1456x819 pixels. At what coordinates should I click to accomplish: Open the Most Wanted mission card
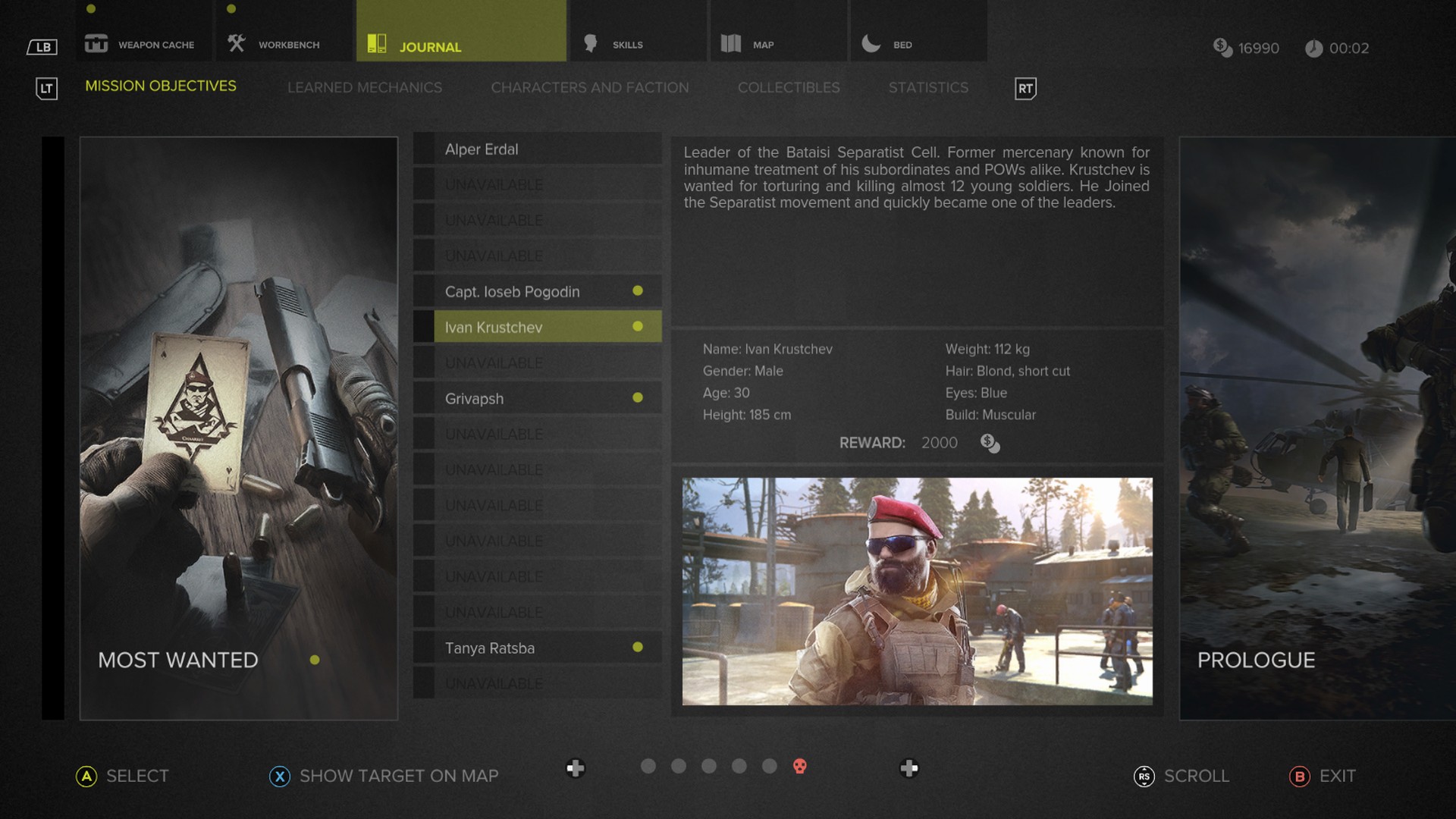239,428
